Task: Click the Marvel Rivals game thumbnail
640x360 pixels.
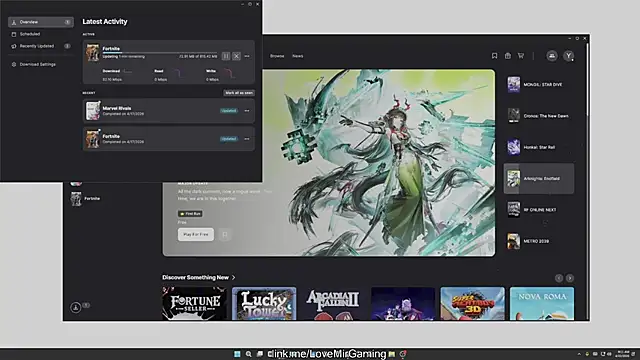Action: (93, 111)
